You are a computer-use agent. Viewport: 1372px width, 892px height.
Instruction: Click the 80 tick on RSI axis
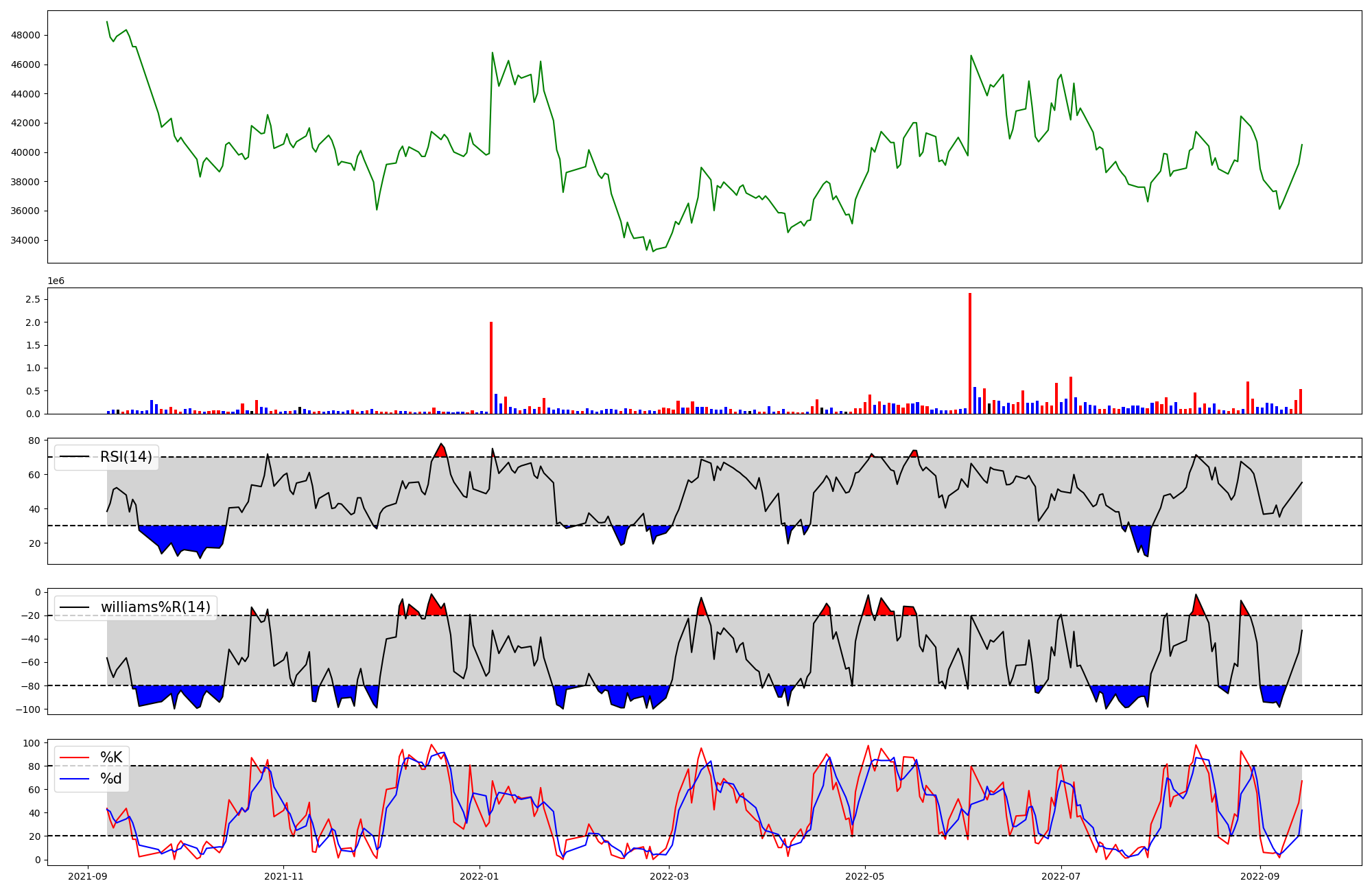click(34, 441)
